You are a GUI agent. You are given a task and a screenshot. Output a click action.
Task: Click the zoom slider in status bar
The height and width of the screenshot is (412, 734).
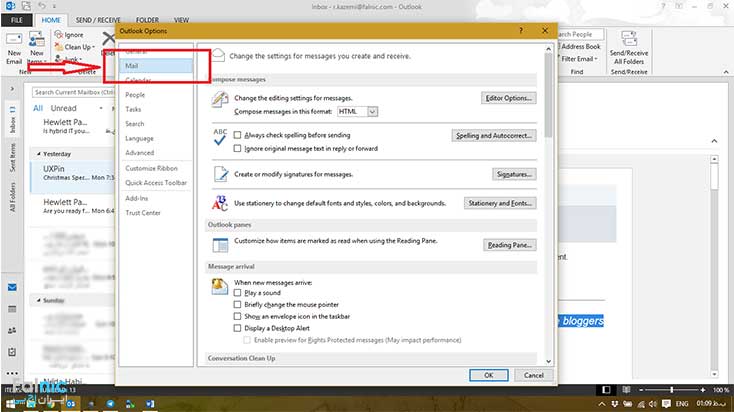pyautogui.click(x=672, y=388)
